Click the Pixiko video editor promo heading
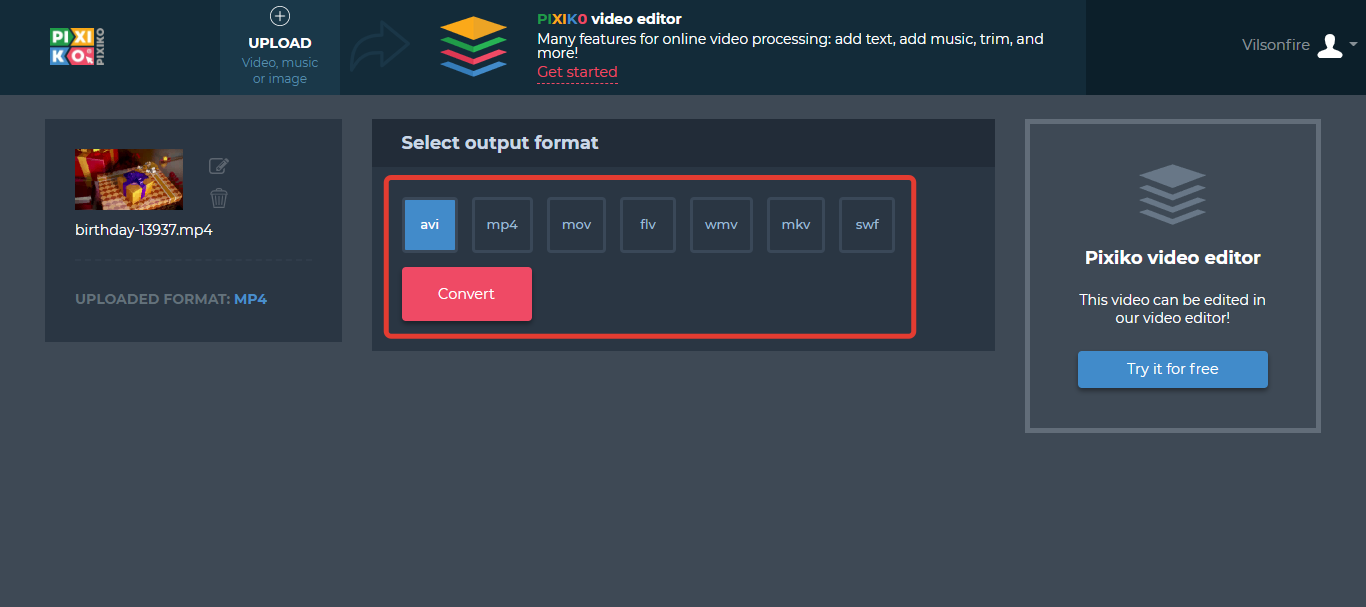This screenshot has height=607, width=1366. [1173, 257]
